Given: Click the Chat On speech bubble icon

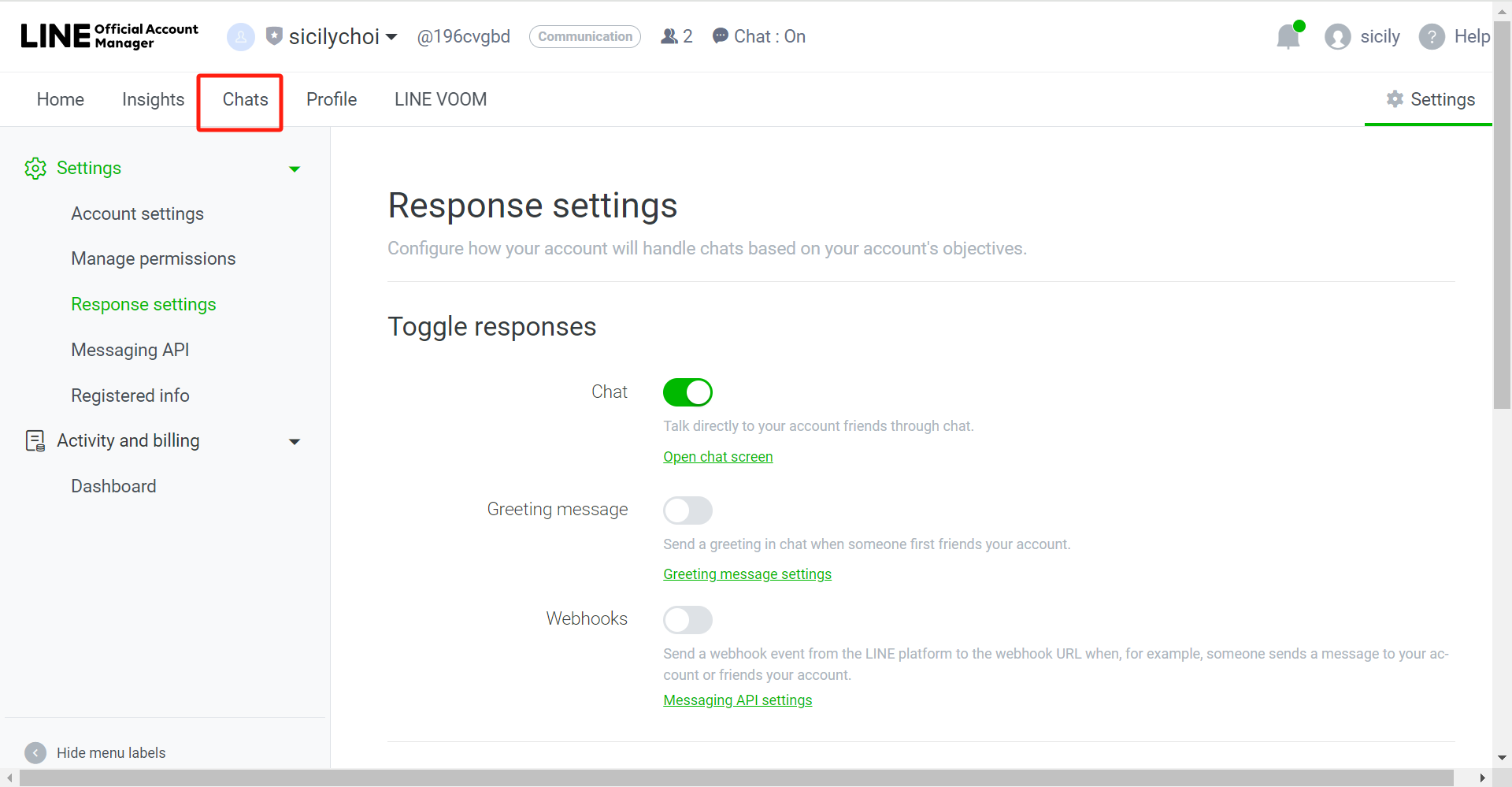Looking at the screenshot, I should pos(720,36).
